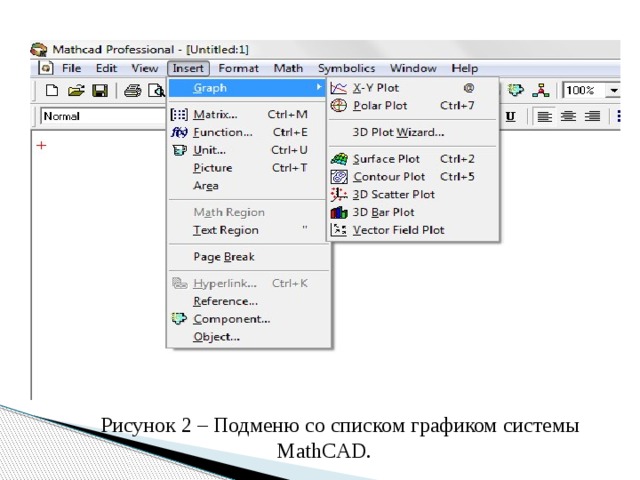Center align text in toolbar
The image size is (640, 480).
coord(568,117)
